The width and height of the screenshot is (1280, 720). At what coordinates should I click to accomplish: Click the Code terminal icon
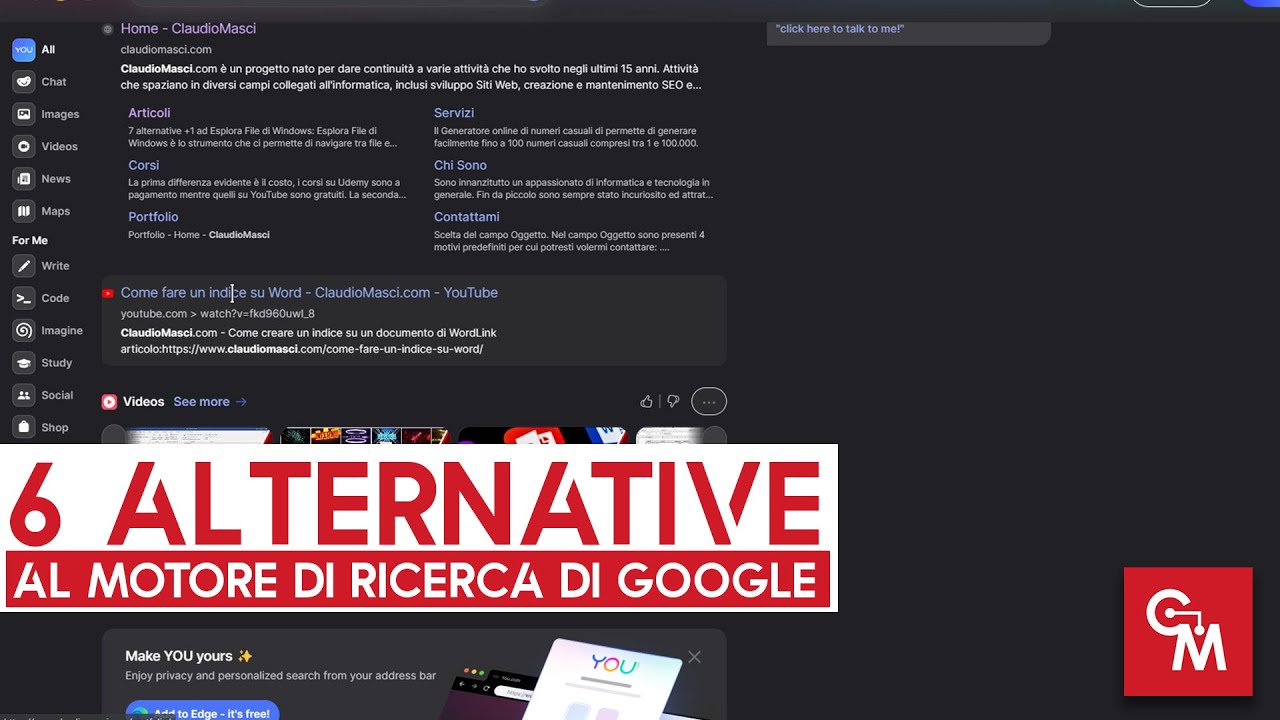click(23, 298)
